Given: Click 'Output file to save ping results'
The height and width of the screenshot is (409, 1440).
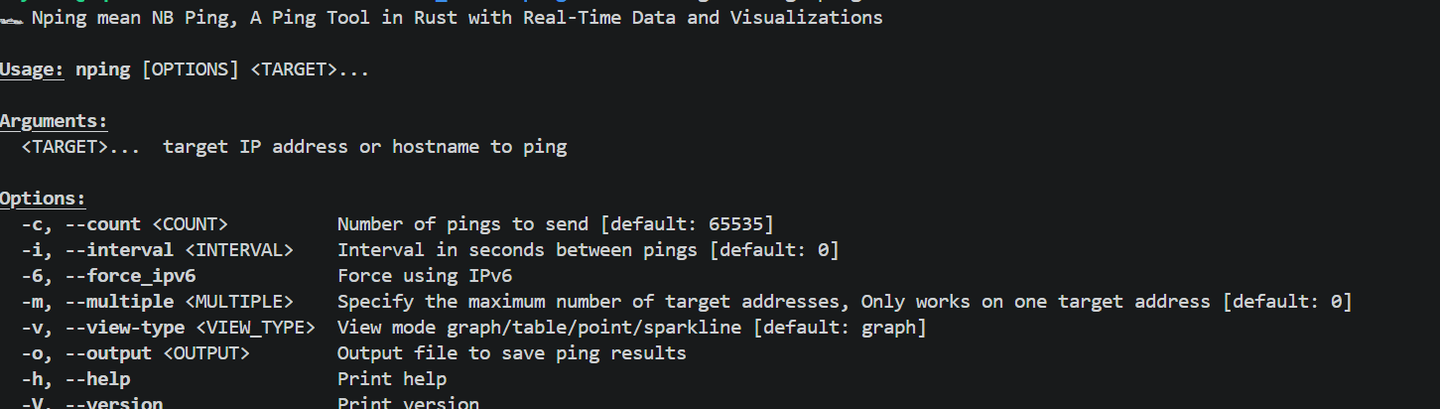Looking at the screenshot, I should pos(512,354).
